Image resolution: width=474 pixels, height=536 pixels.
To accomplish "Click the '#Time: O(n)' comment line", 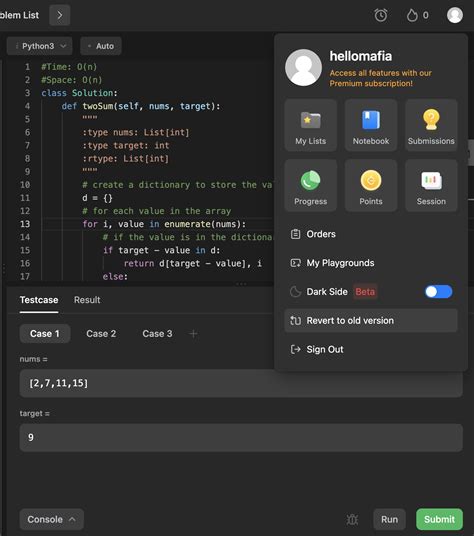I will point(69,67).
